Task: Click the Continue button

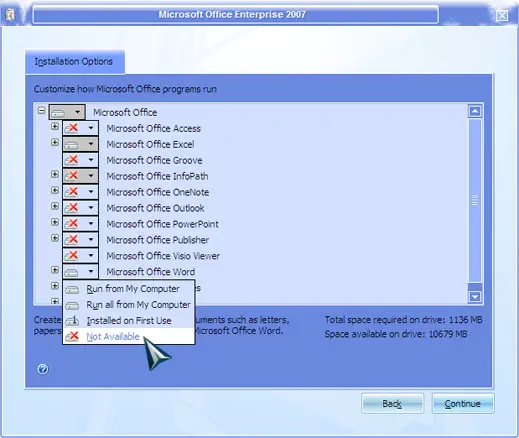Action: pos(463,404)
